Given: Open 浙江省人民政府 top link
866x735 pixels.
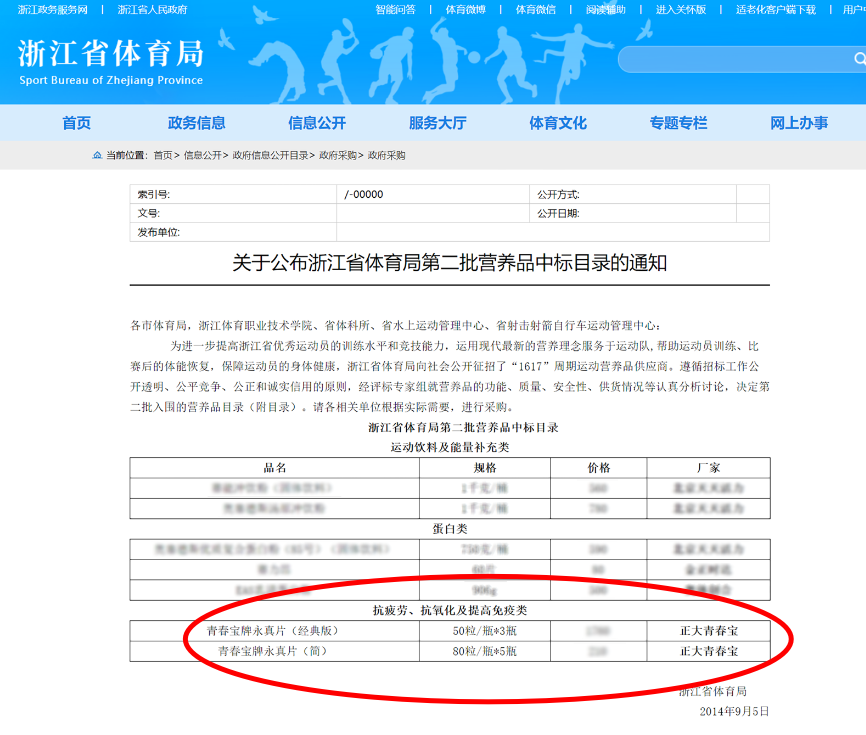Looking at the screenshot, I should (152, 9).
